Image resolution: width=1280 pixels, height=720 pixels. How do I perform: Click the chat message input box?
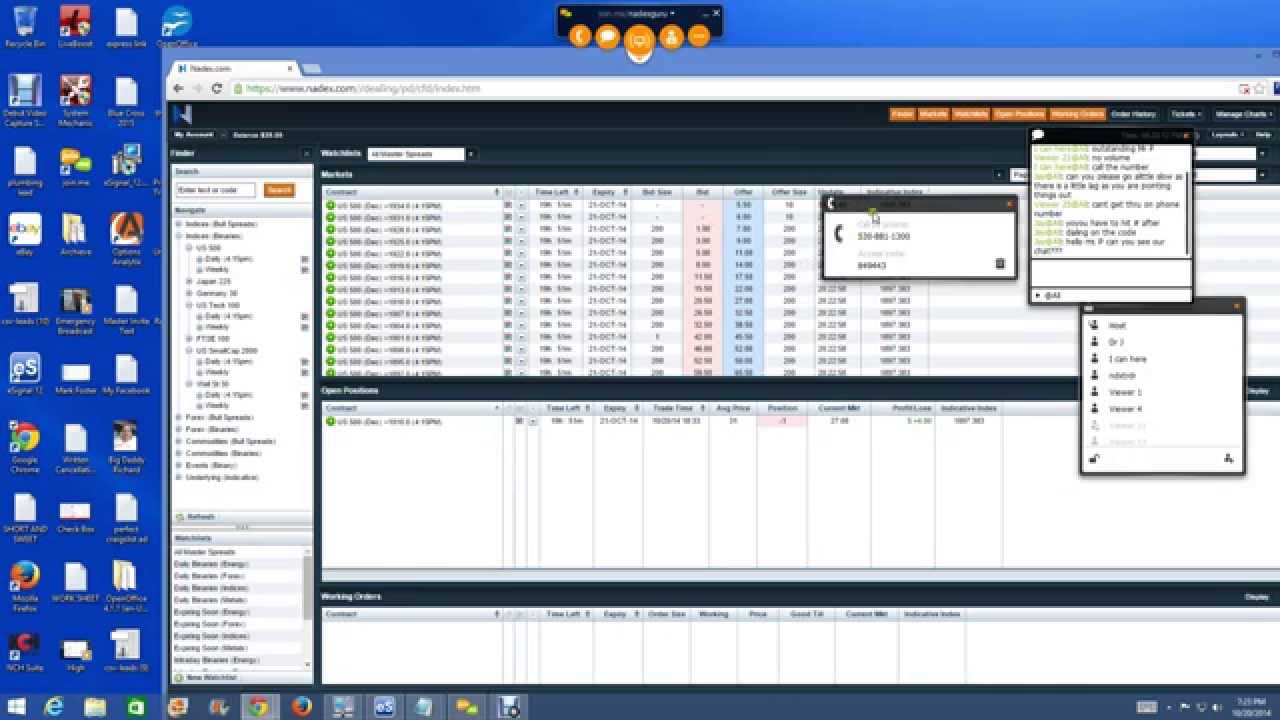[1110, 272]
